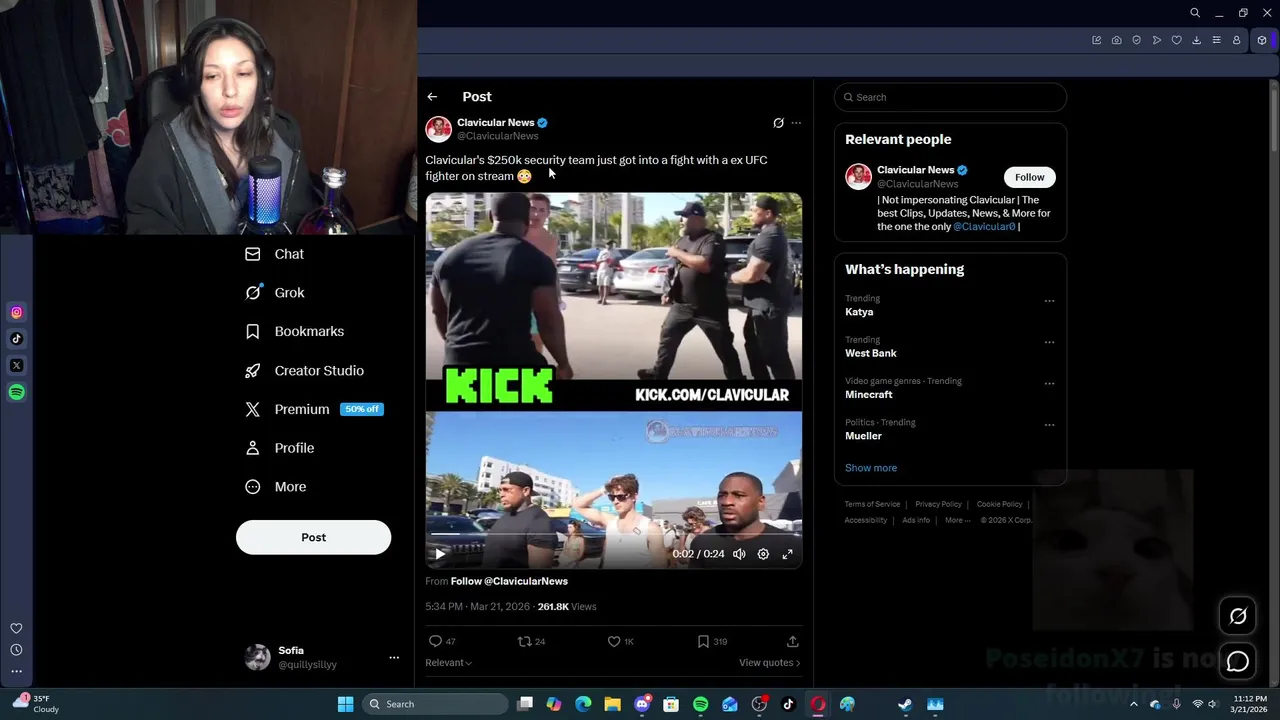
Task: Open the Instagram icon in Opera sidebar
Action: click(x=16, y=313)
